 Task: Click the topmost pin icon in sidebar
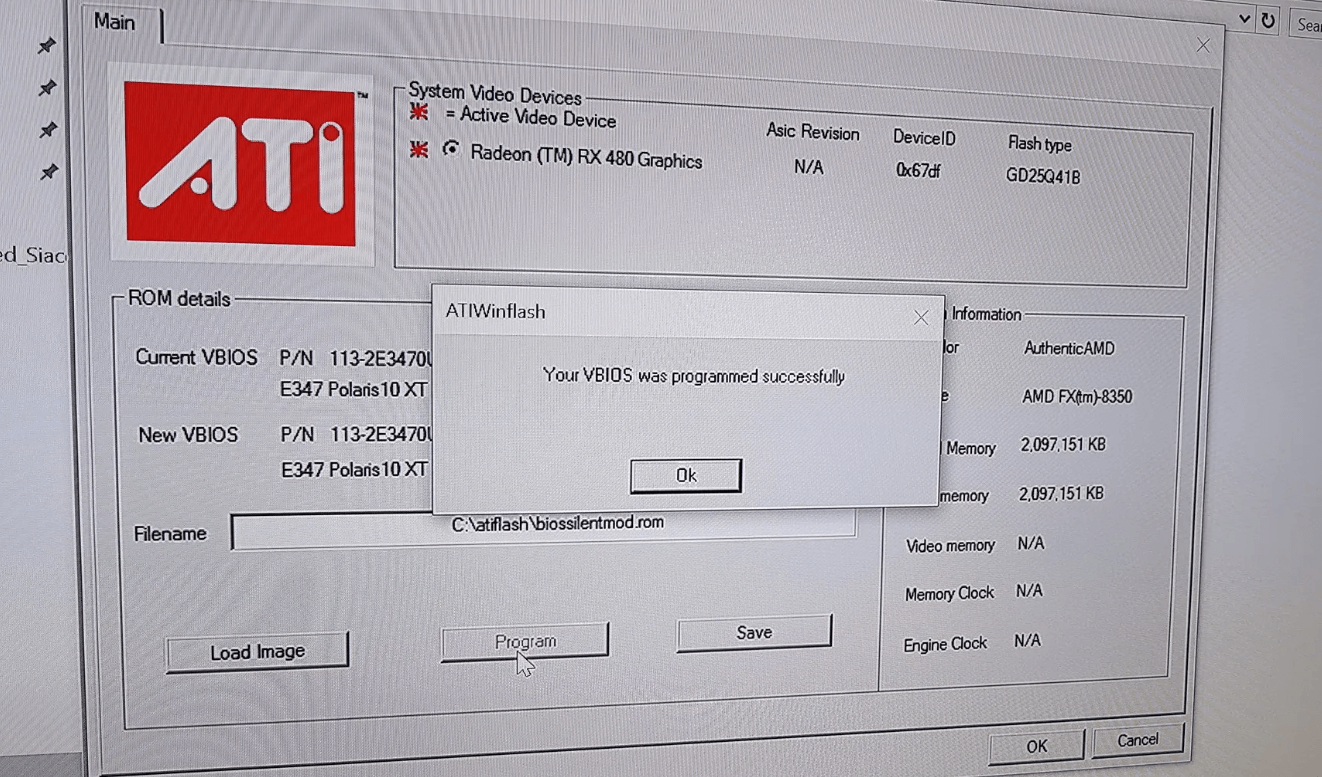(x=46, y=46)
